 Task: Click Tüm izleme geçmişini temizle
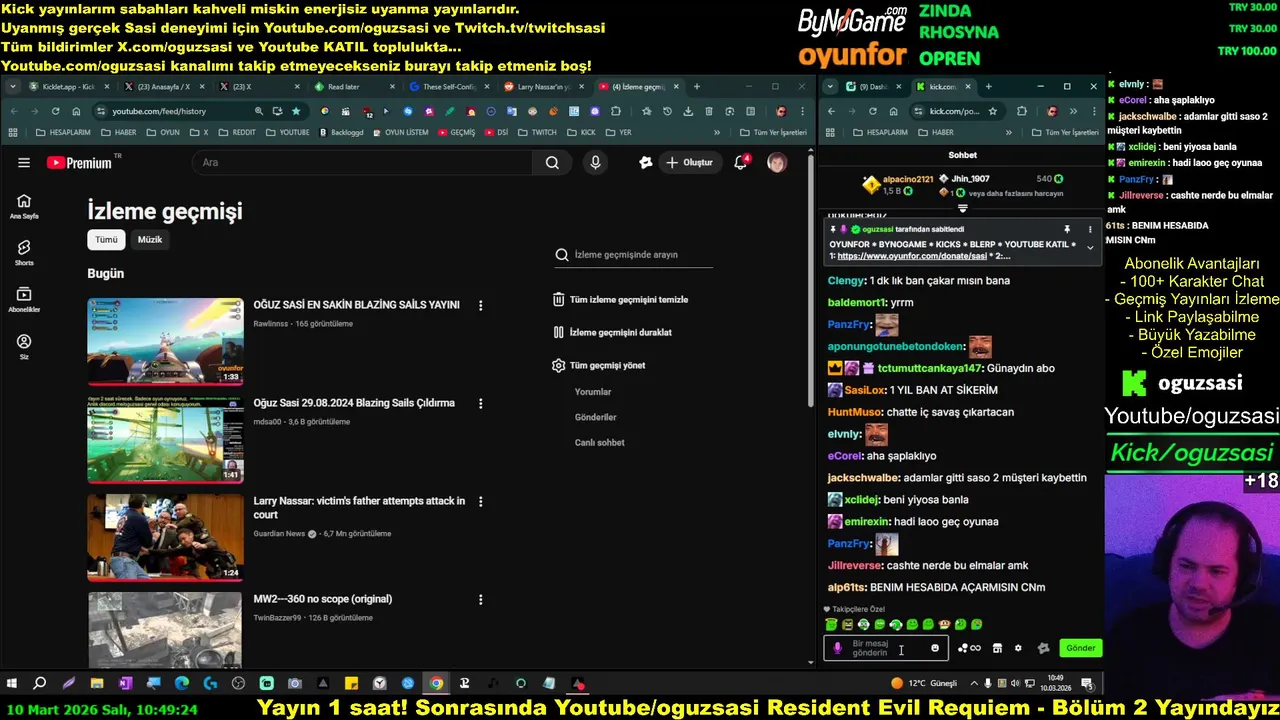pyautogui.click(x=620, y=300)
